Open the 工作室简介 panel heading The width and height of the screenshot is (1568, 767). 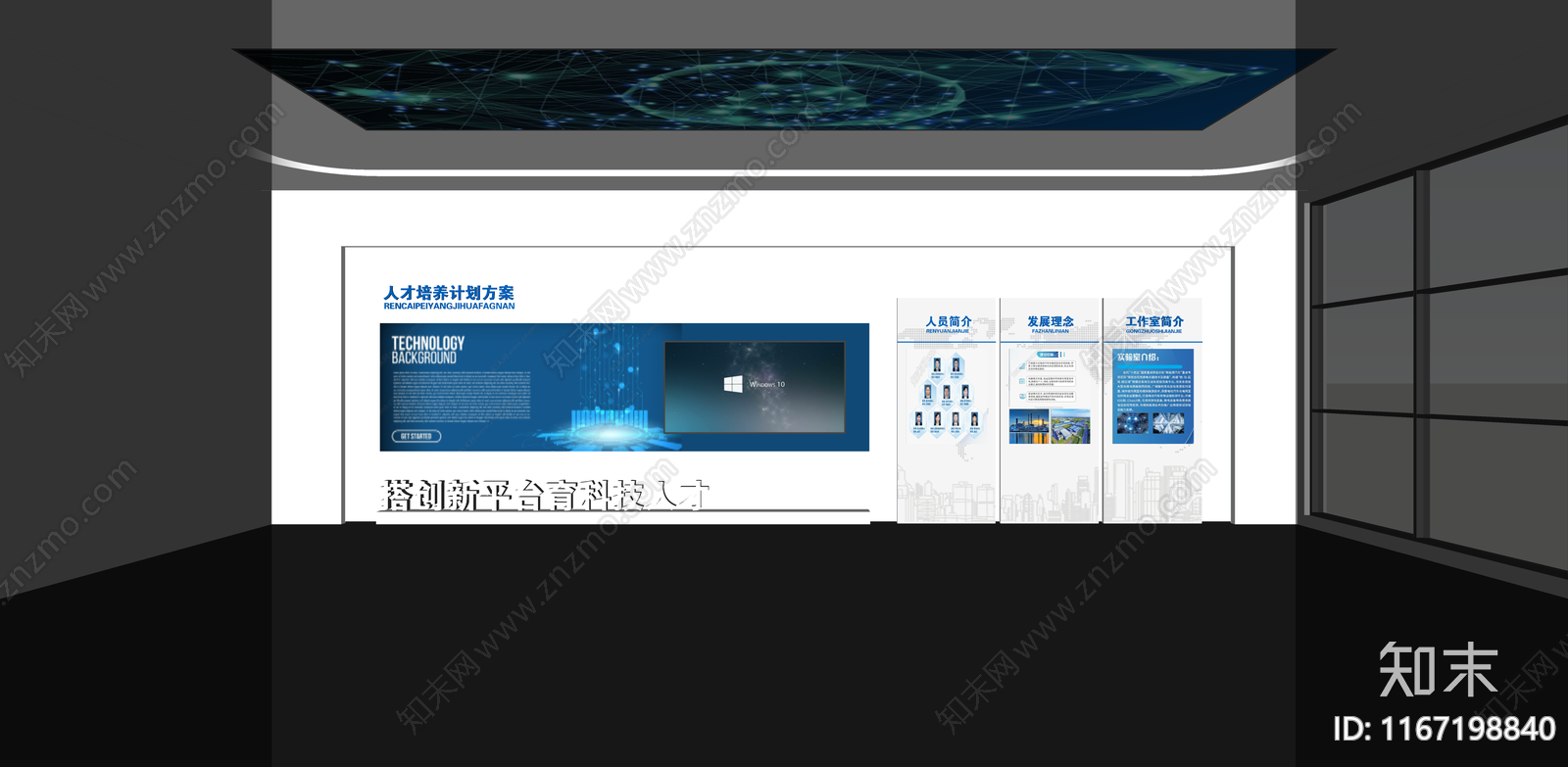point(1154,321)
